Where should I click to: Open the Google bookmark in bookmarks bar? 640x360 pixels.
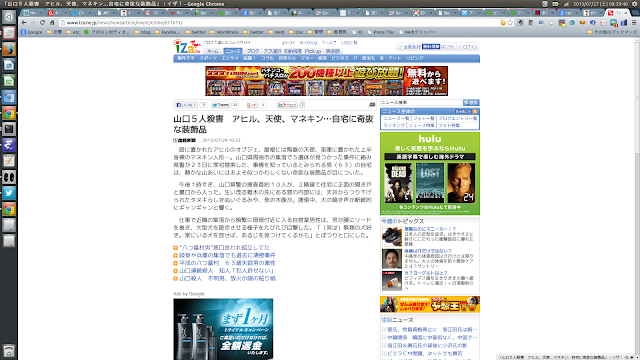click(x=32, y=32)
